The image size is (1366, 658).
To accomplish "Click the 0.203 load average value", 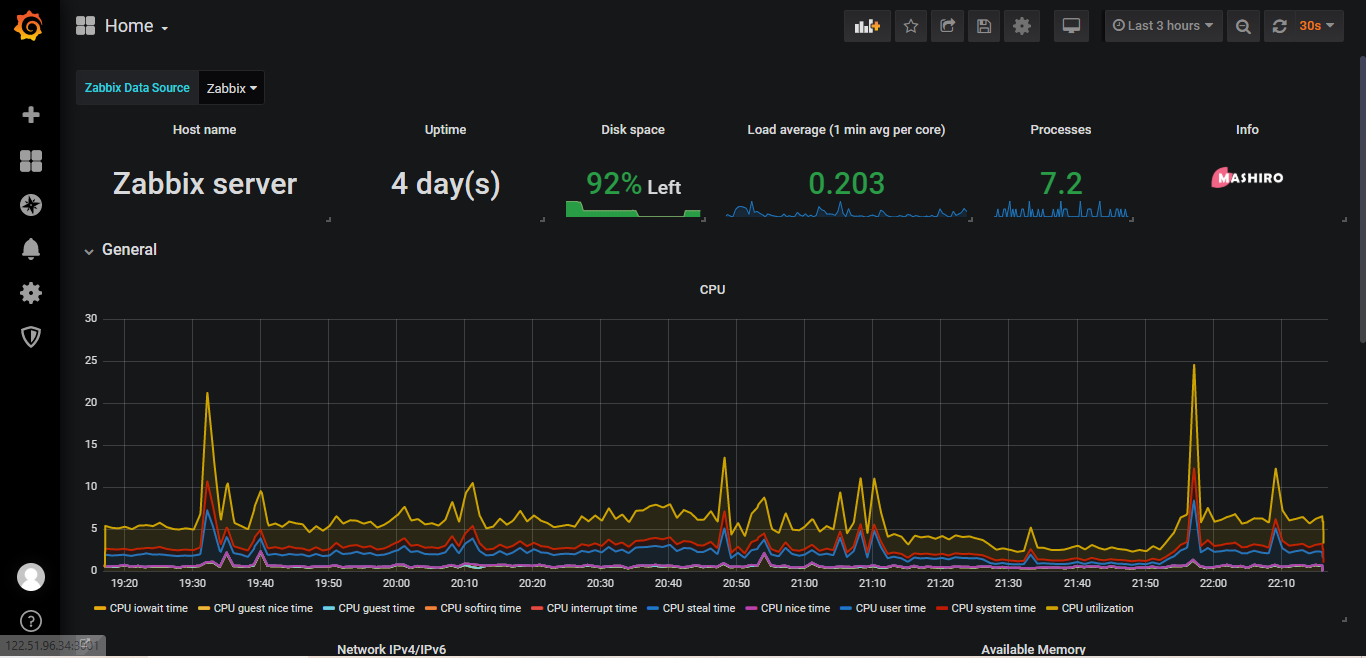I will pos(846,184).
